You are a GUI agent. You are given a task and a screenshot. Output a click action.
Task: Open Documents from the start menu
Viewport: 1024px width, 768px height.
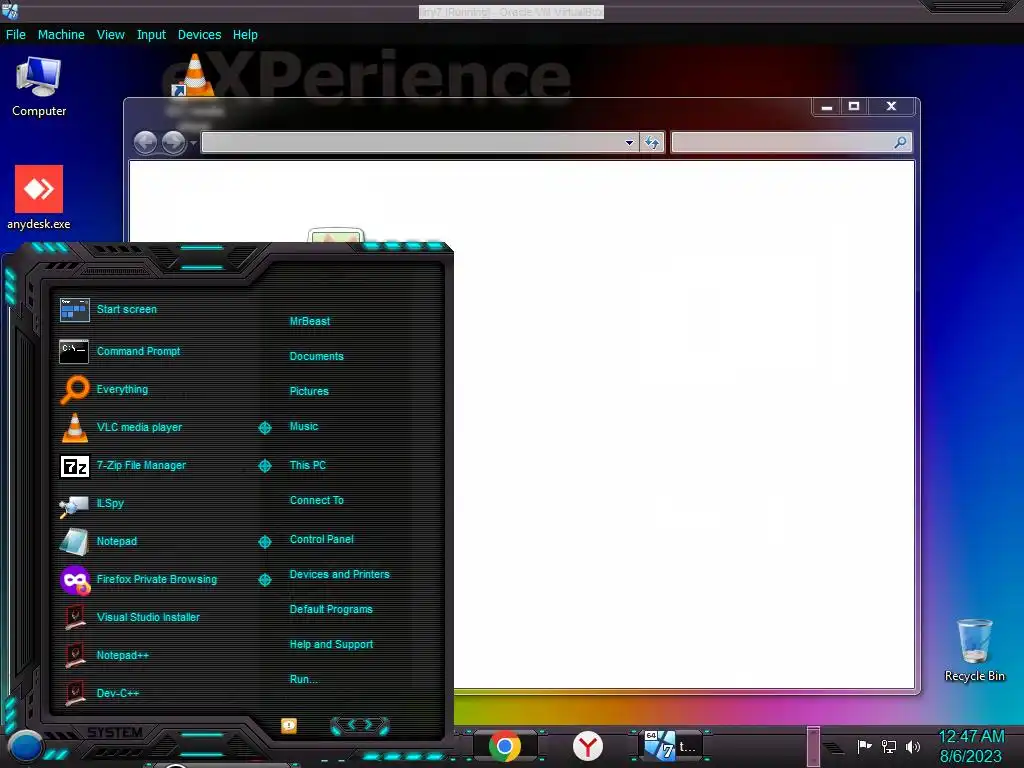(317, 357)
